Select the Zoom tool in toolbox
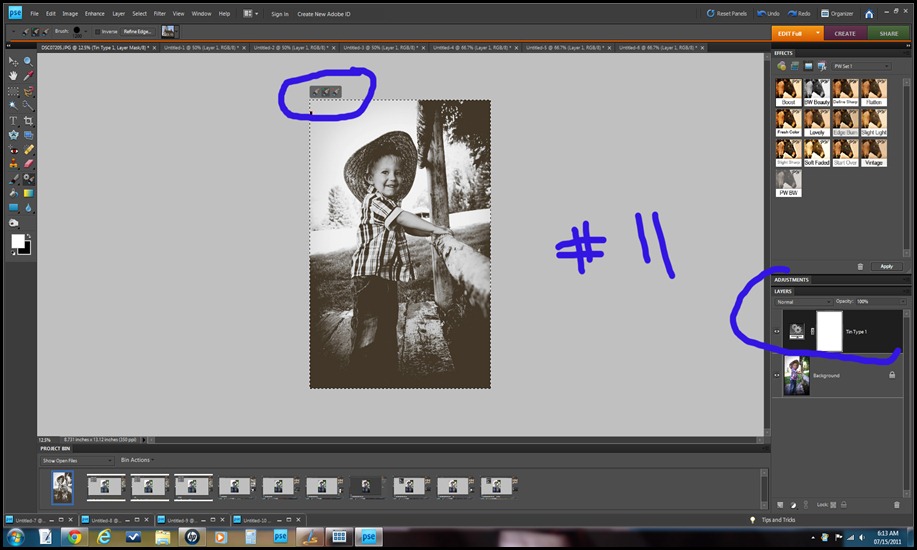The image size is (917, 550). (x=28, y=61)
